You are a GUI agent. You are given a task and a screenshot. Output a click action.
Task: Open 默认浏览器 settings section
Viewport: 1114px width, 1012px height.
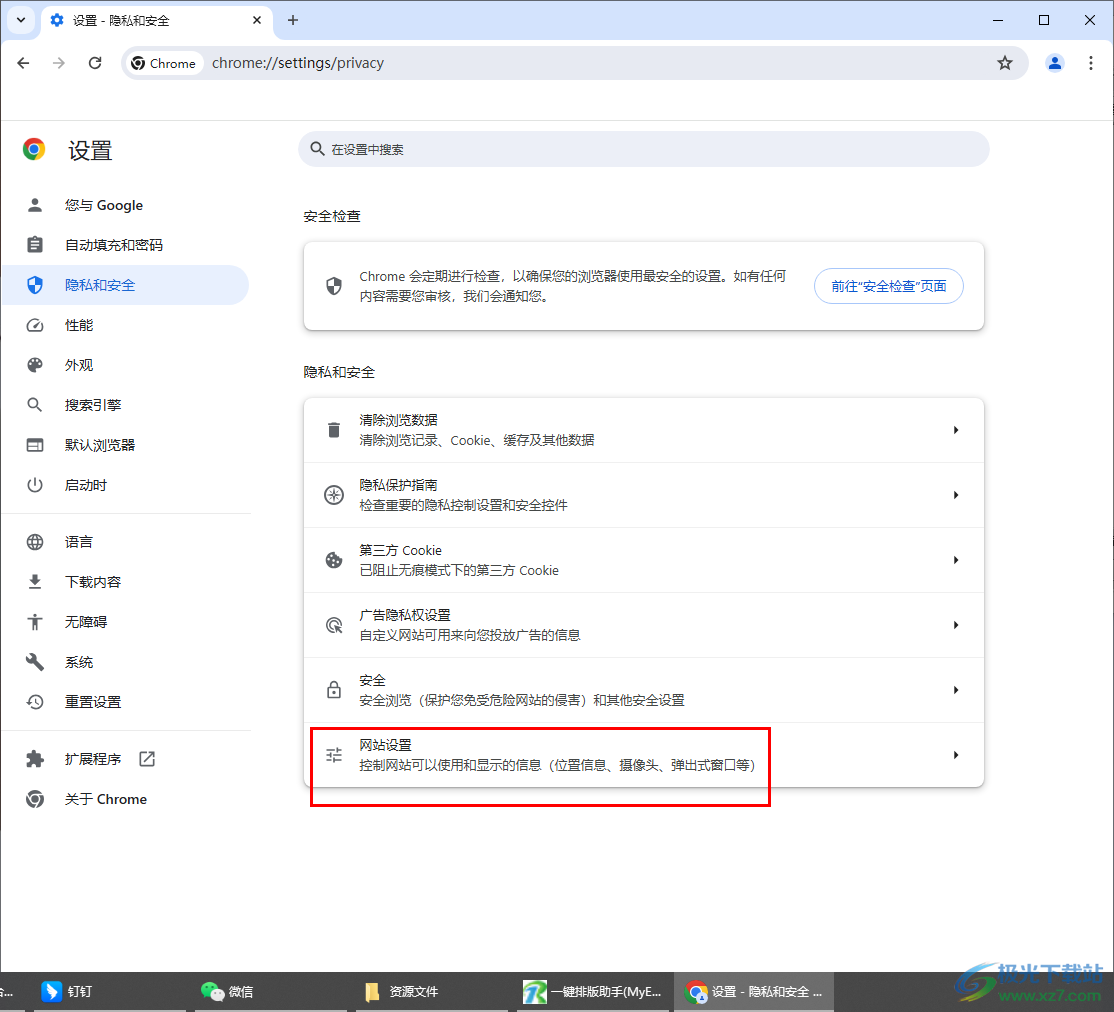click(x=125, y=445)
